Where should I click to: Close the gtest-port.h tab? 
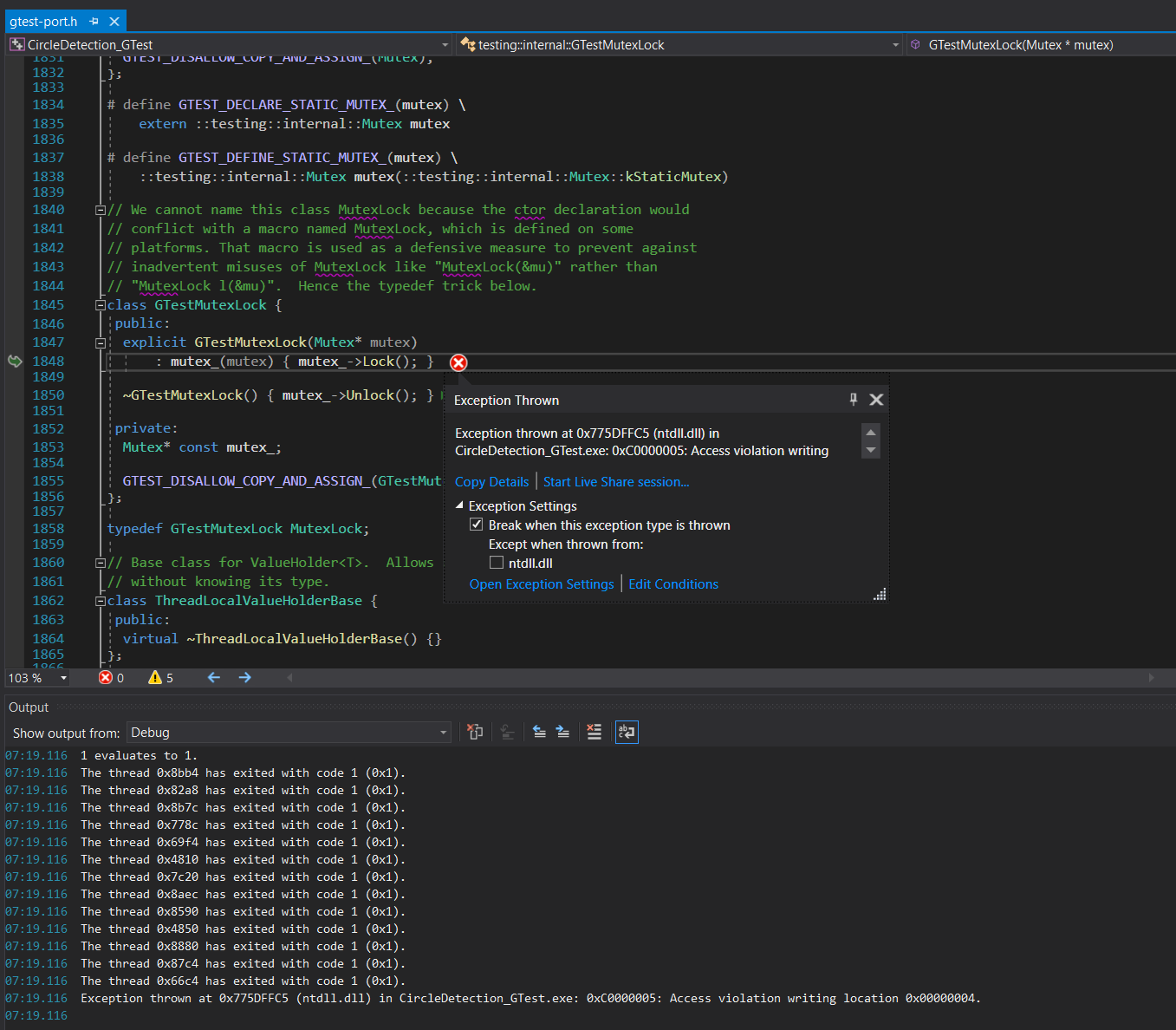[x=114, y=21]
